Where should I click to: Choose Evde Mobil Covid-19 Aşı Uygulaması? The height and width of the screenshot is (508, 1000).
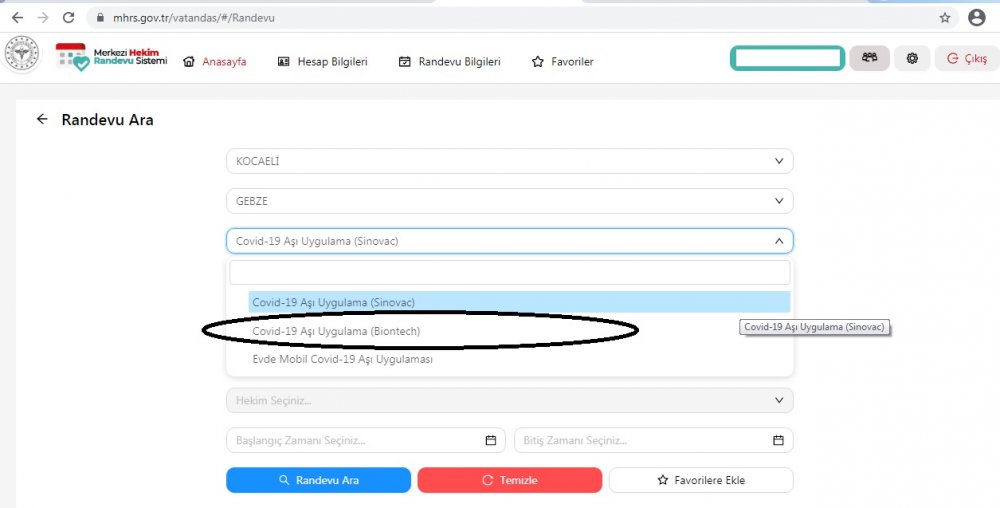[342, 359]
